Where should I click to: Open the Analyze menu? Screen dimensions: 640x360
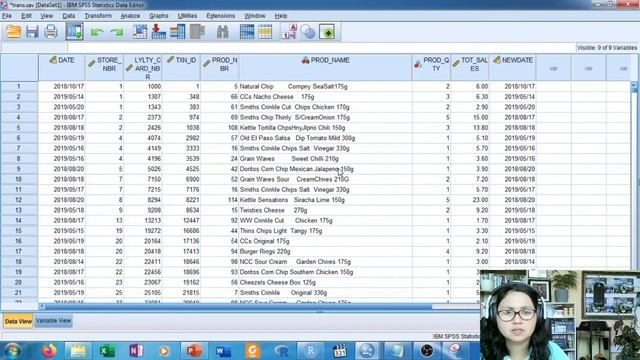[130, 16]
